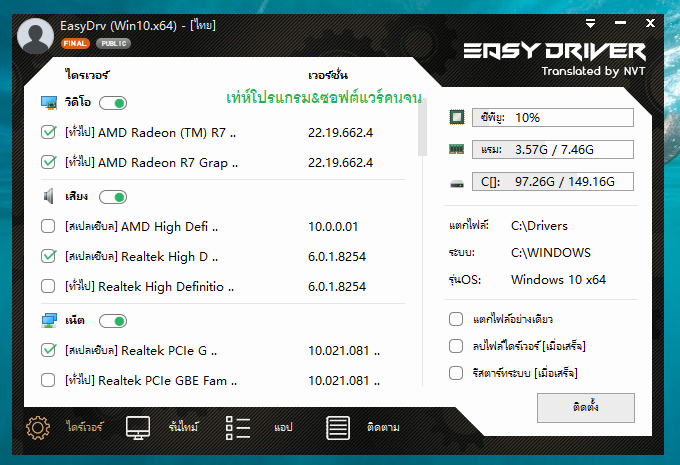
Task: Click the C:\WINDOWS system path
Action: point(551,252)
